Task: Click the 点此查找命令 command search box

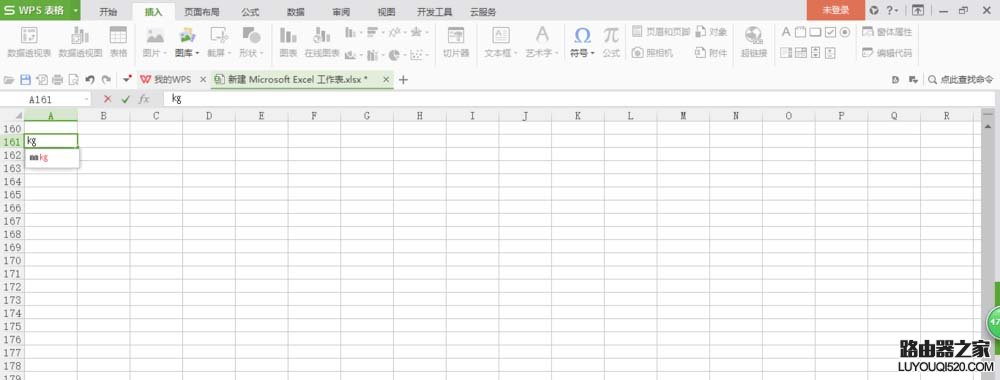Action: pos(960,80)
